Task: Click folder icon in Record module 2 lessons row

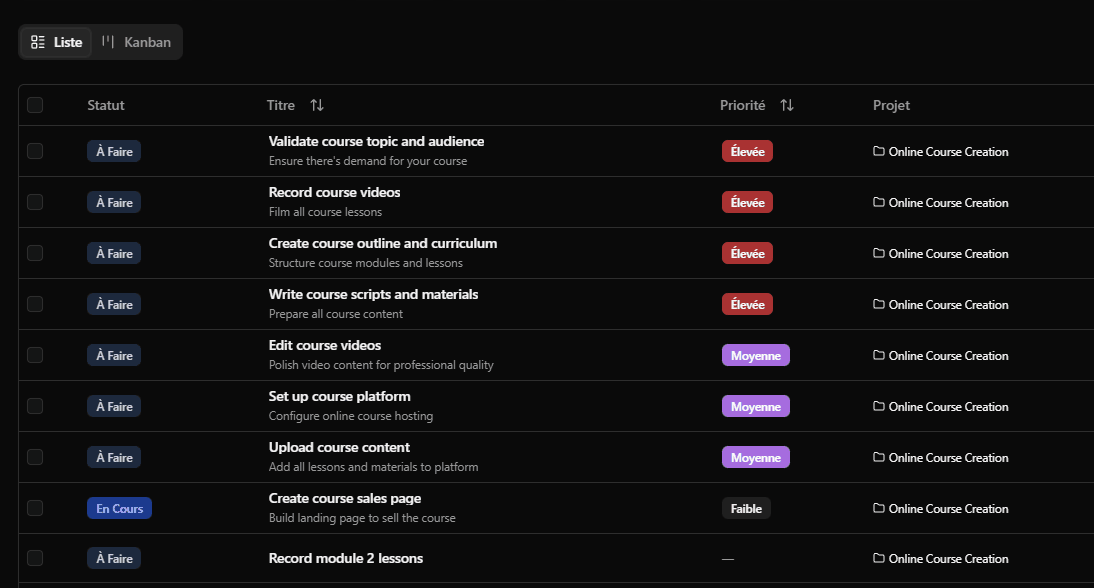Action: tap(879, 559)
